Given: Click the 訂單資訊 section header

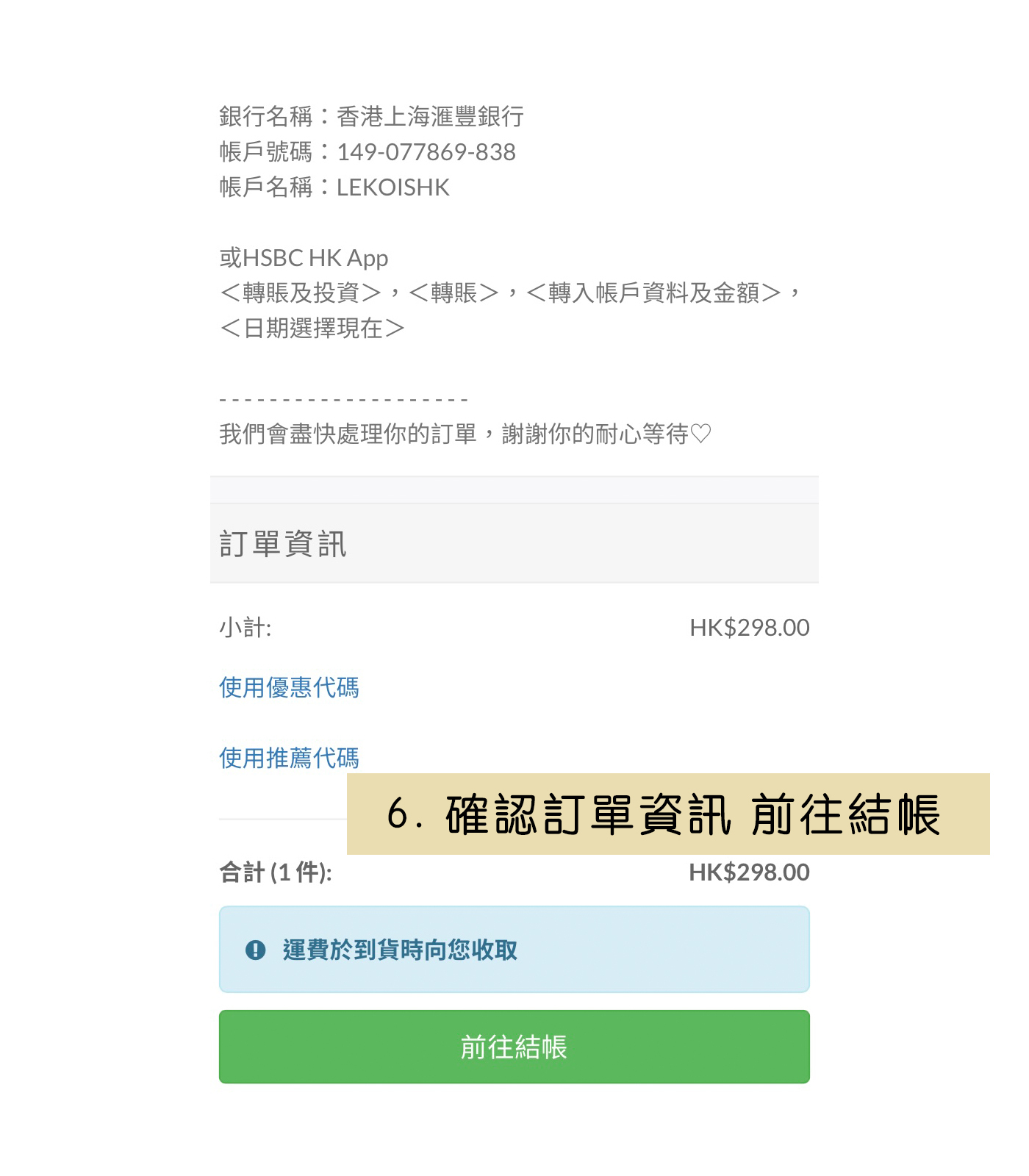Looking at the screenshot, I should (x=283, y=544).
